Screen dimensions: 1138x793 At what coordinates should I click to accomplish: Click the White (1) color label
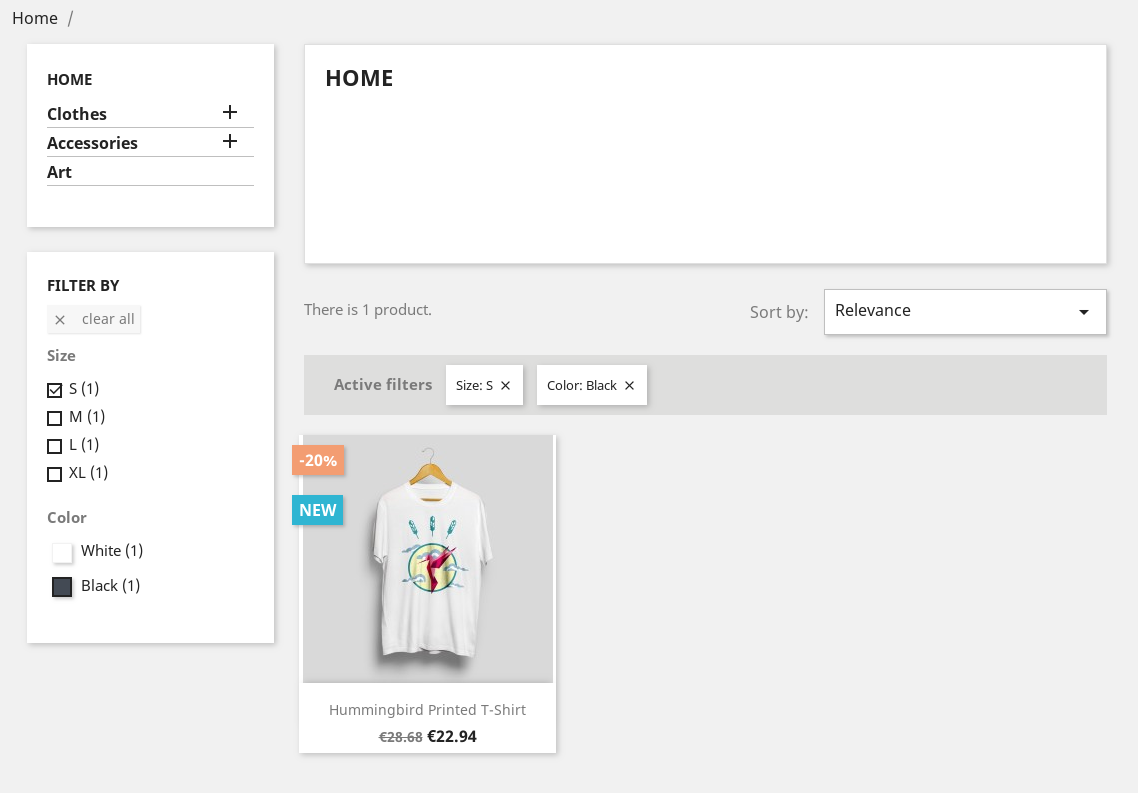point(112,551)
